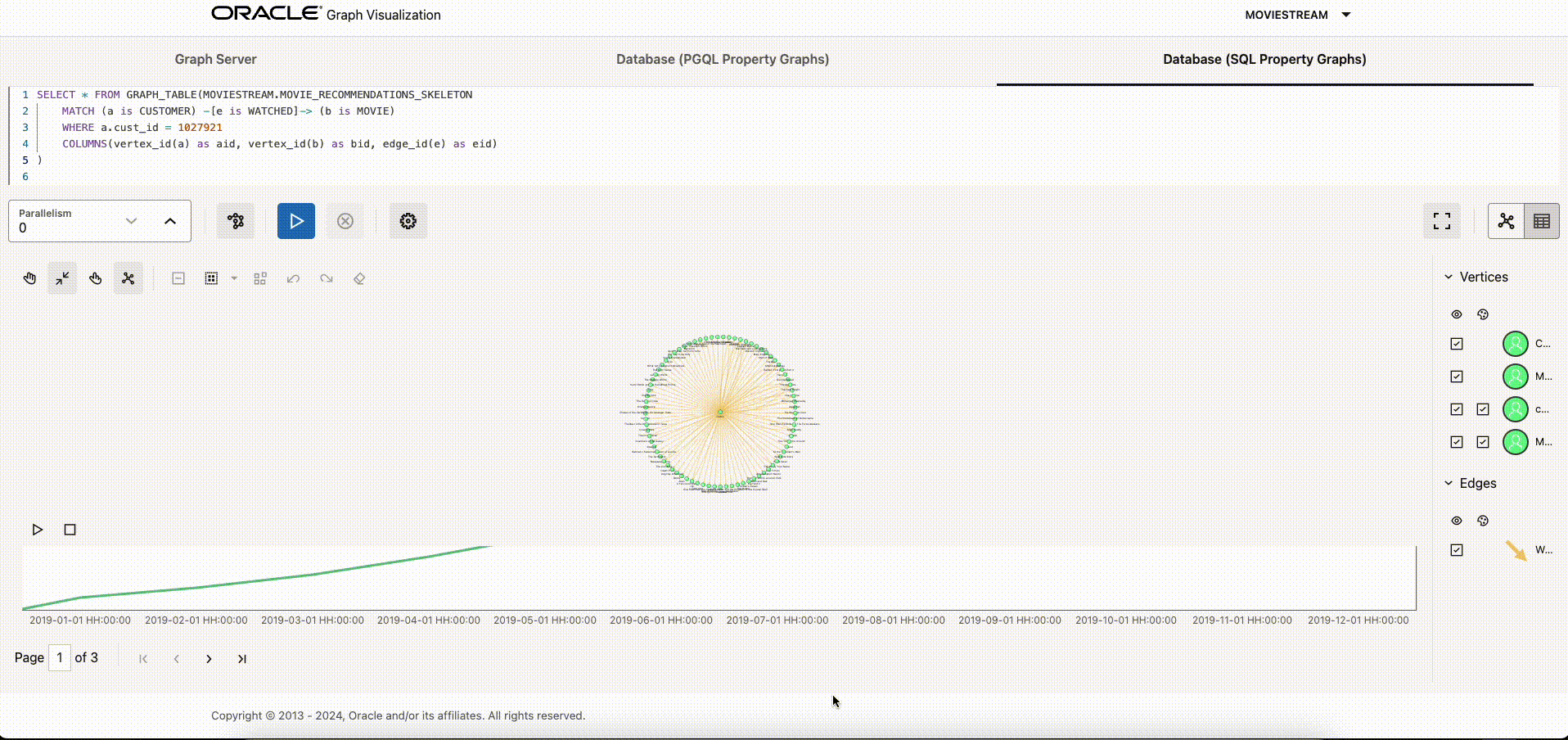Open the Parallelism dropdown

tap(131, 221)
